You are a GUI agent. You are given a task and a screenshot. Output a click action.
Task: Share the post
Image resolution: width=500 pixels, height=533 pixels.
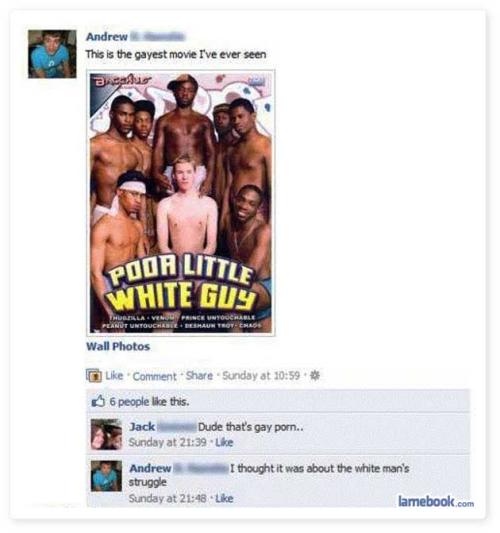coord(199,376)
